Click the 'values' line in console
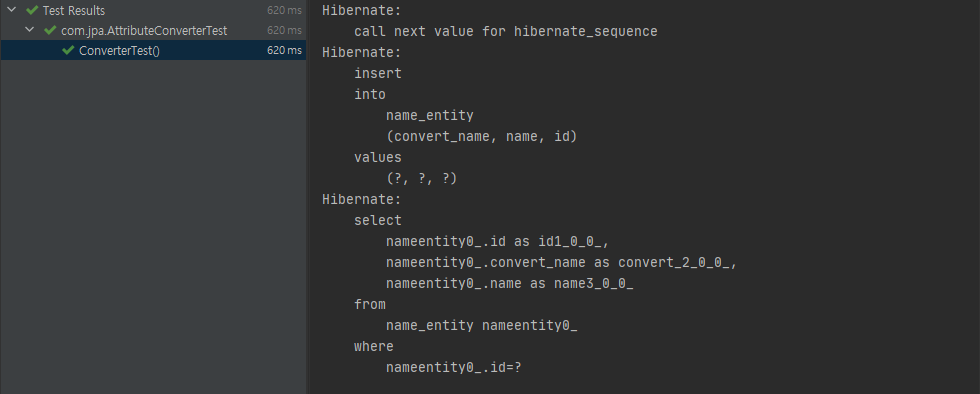 [378, 157]
